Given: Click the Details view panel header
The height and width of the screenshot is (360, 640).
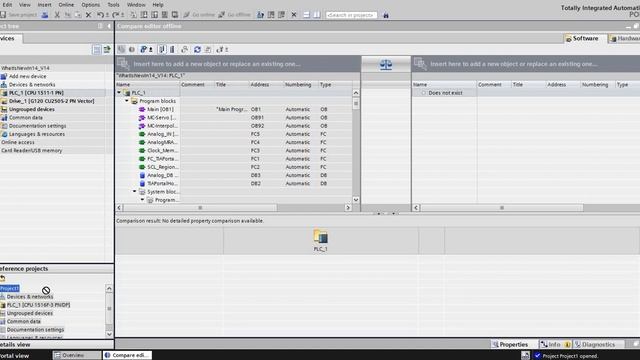Looking at the screenshot, I should click(56, 344).
